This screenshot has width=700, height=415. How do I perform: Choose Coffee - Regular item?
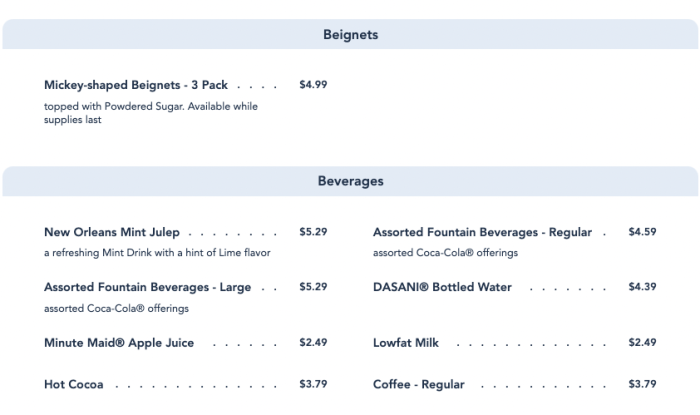tap(418, 384)
